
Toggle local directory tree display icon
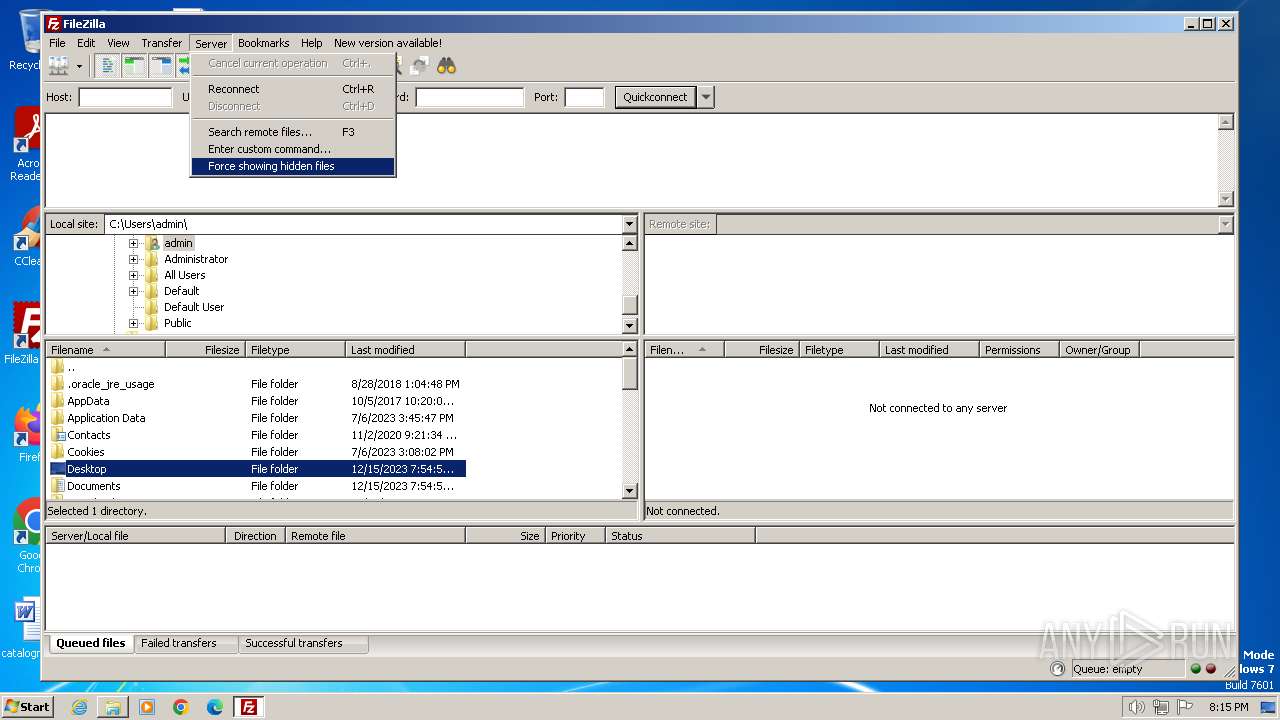(x=134, y=66)
